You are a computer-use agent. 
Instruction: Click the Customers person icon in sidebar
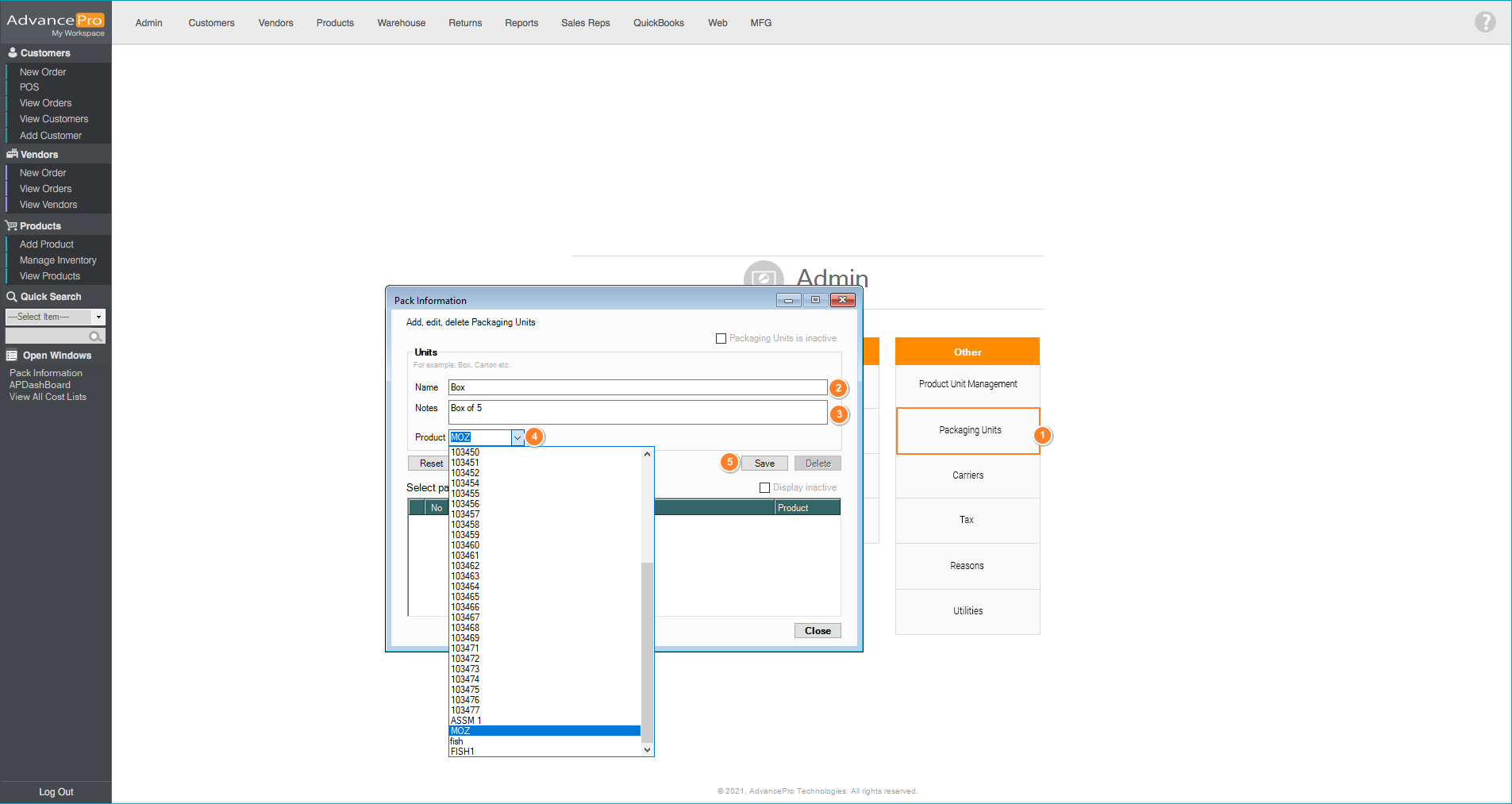tap(13, 53)
